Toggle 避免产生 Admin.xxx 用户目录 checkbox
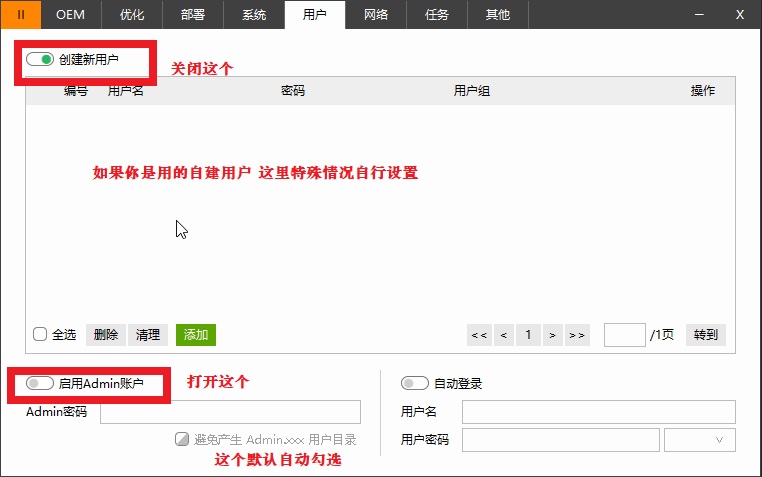The image size is (762, 477). pos(181,439)
